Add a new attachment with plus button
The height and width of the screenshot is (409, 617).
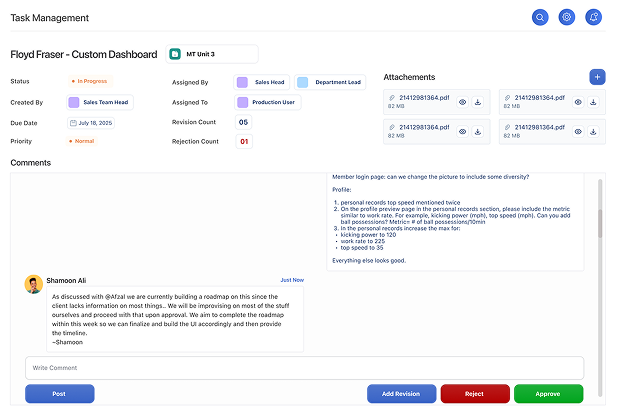597,77
